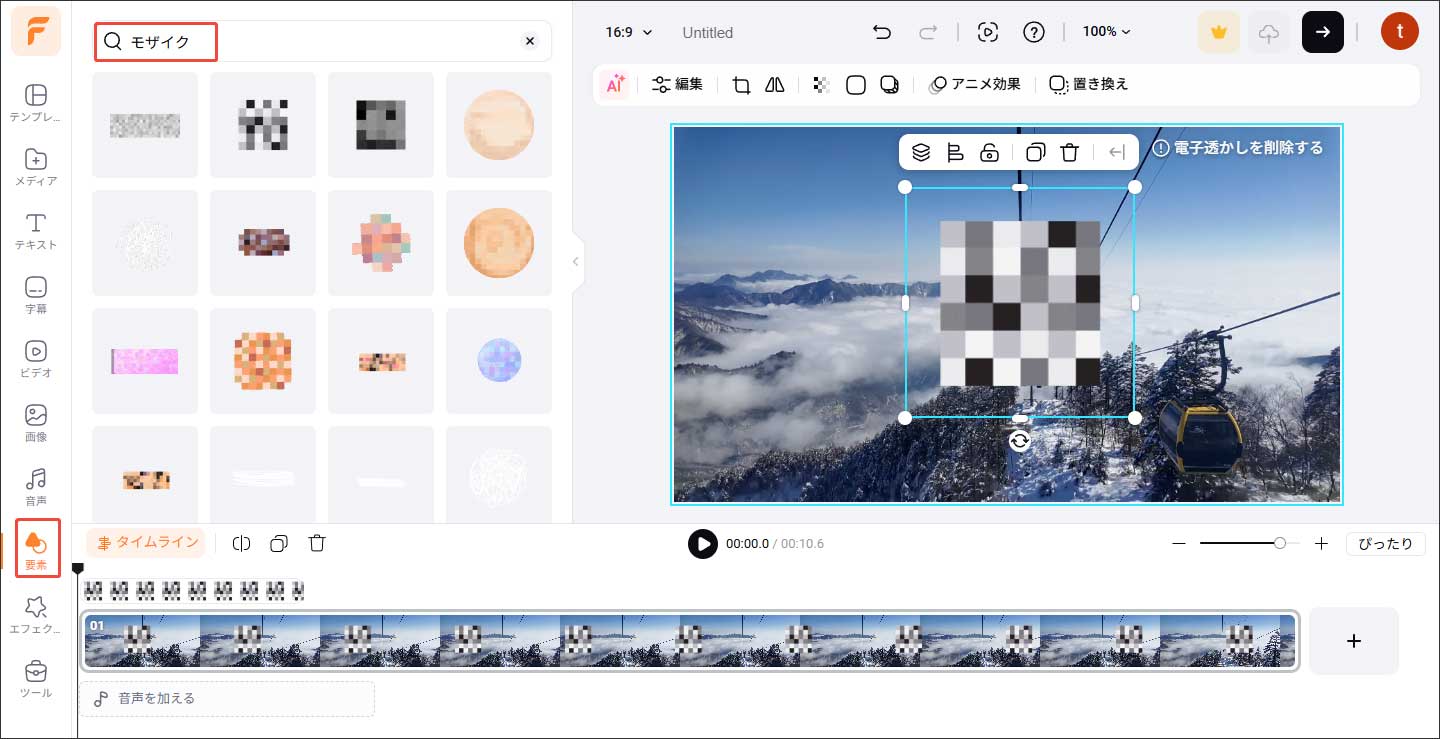Select the blue holographic circle mosaic thumbnail

pyautogui.click(x=499, y=361)
